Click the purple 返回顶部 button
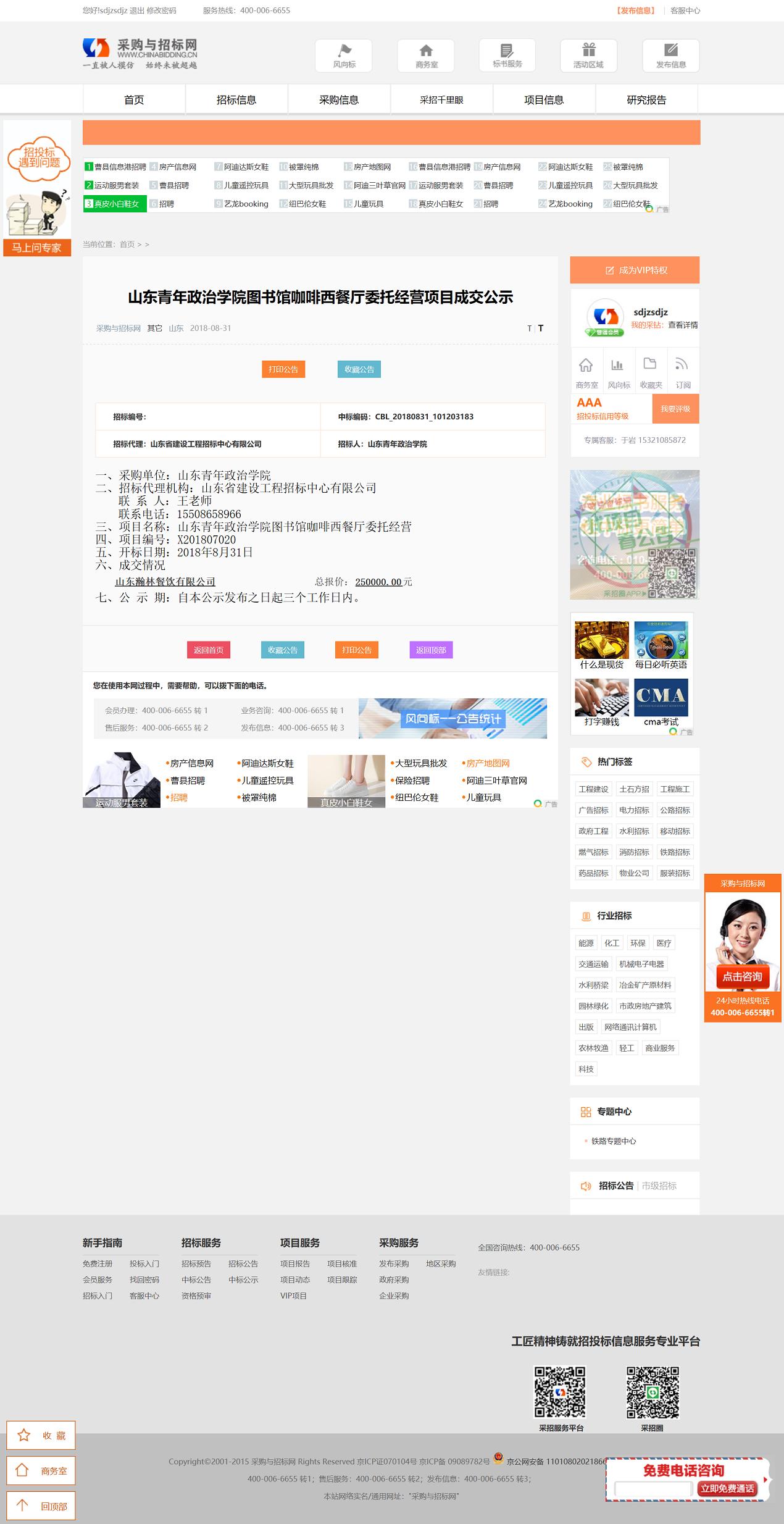The height and width of the screenshot is (1524, 784). [x=431, y=650]
